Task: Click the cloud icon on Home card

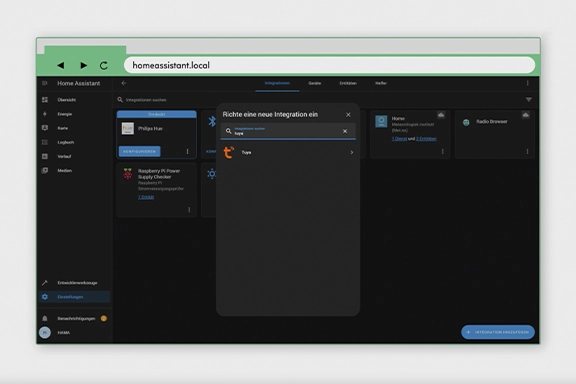Action: (x=441, y=115)
